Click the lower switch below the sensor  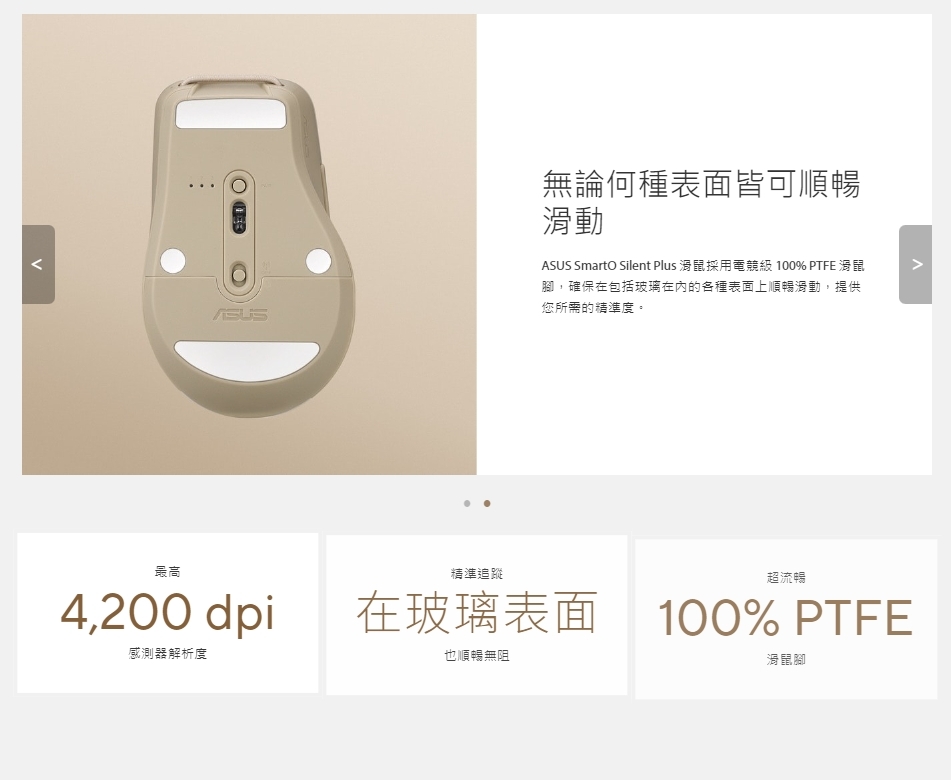tap(239, 274)
